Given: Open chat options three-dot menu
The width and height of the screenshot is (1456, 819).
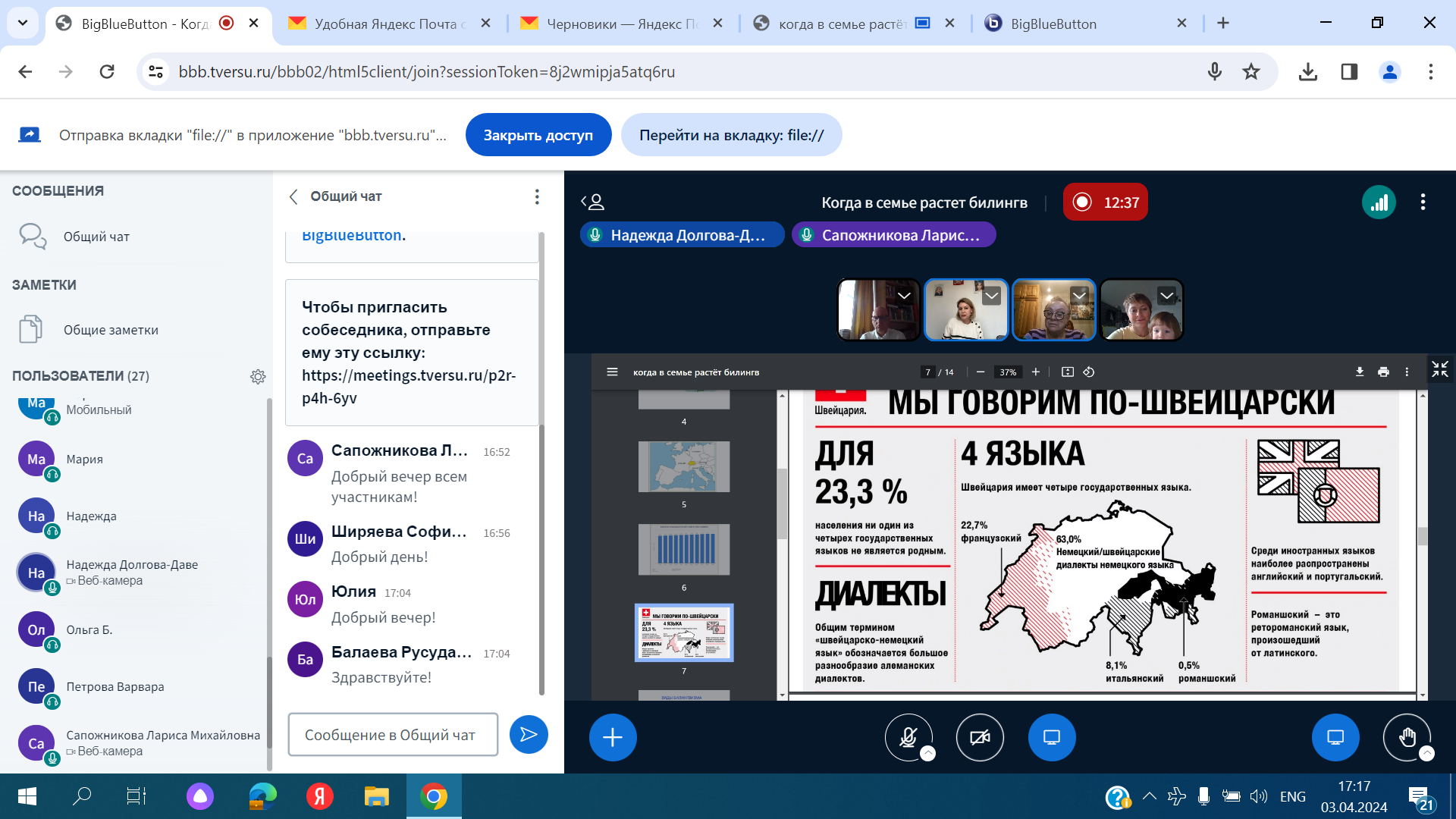Looking at the screenshot, I should 537,196.
